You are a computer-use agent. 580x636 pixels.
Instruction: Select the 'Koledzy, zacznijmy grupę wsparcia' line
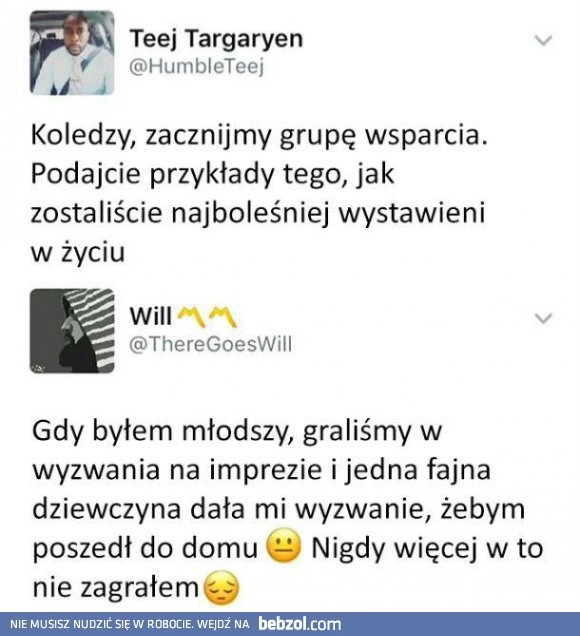coord(259,135)
